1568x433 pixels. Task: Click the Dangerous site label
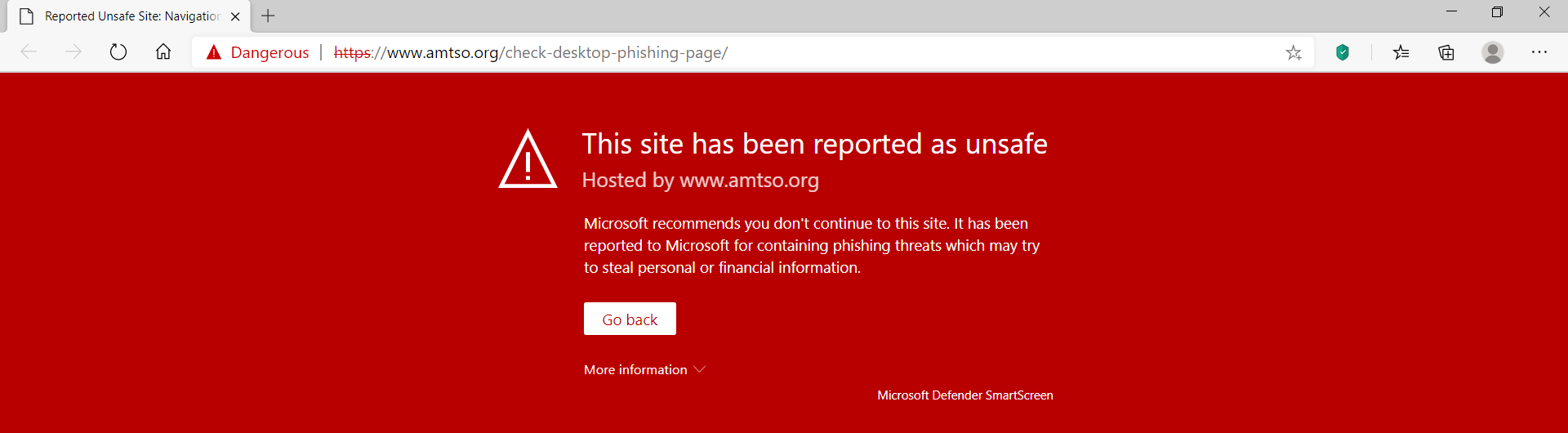(x=269, y=53)
